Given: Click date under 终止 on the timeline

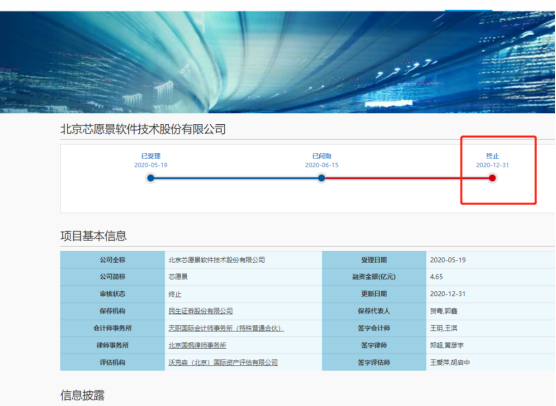Looking at the screenshot, I should pyautogui.click(x=492, y=165).
